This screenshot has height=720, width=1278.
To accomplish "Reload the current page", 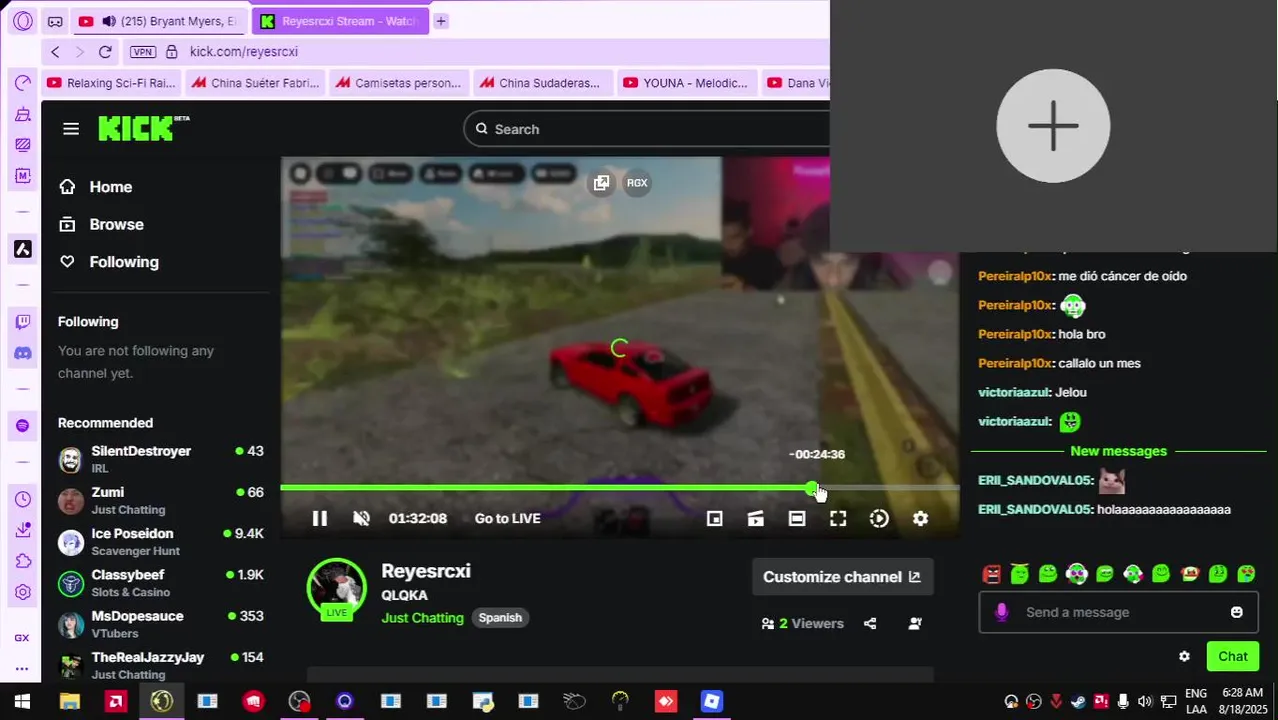I will pyautogui.click(x=105, y=52).
